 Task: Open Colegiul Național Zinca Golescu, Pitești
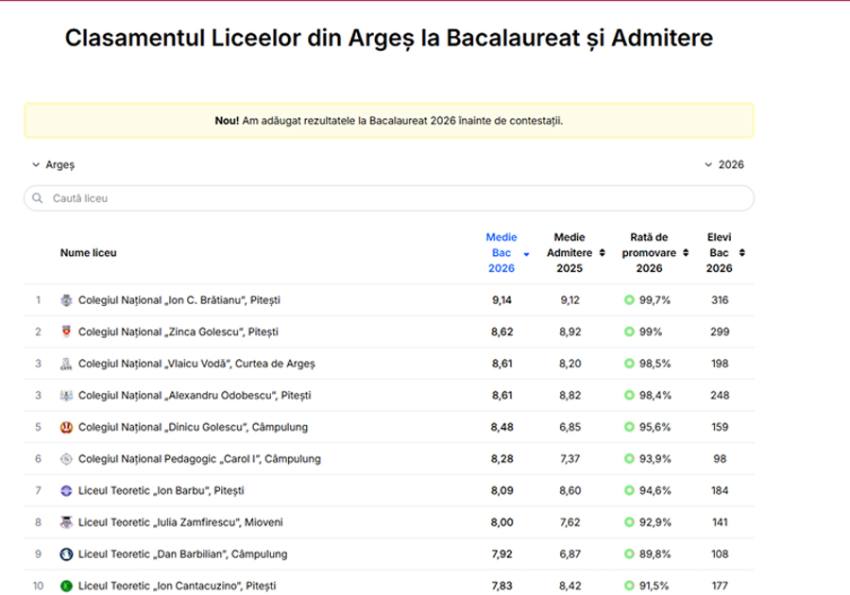178,332
